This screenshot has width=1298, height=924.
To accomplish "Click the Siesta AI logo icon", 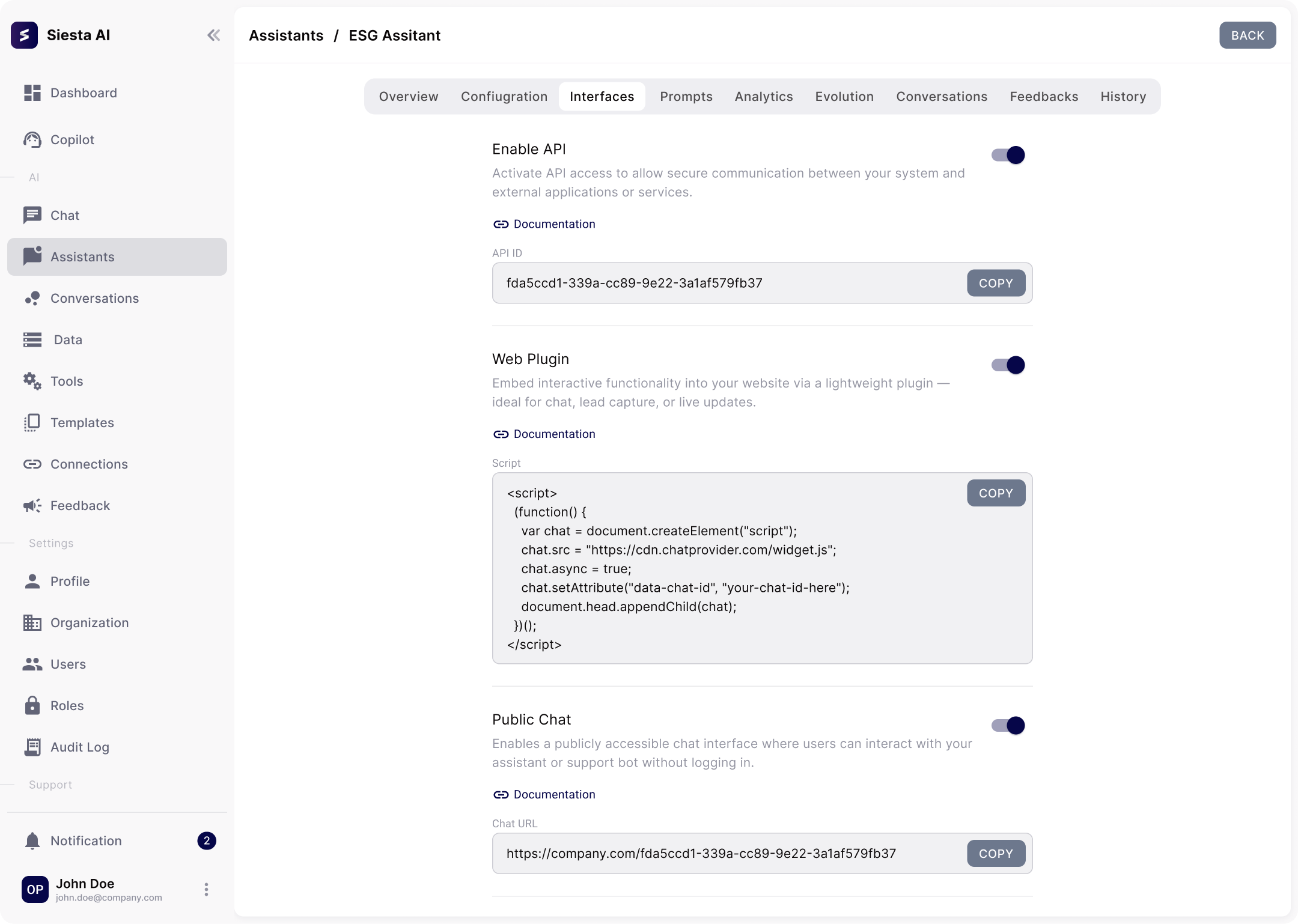I will click(24, 35).
